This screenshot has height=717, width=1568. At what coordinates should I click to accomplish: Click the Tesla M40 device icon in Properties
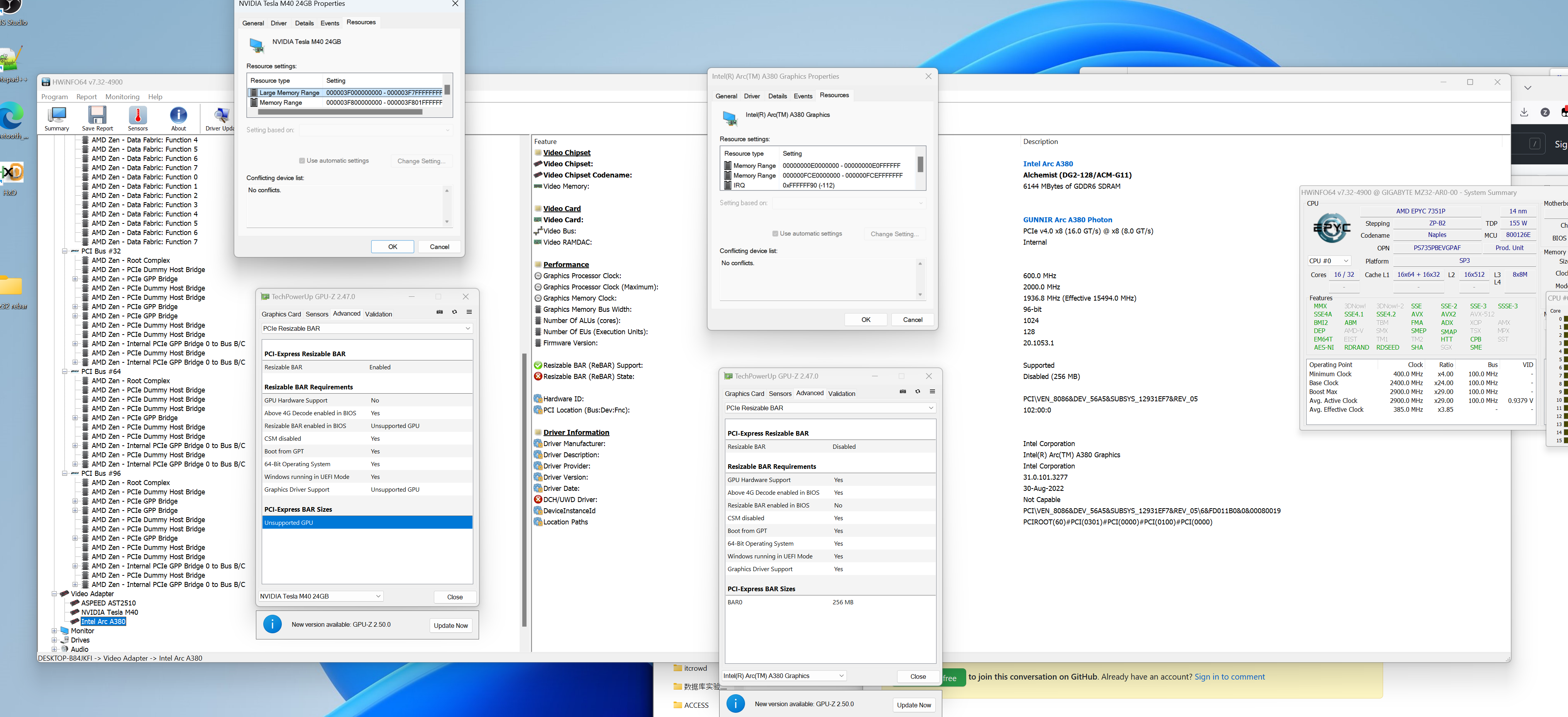pyautogui.click(x=257, y=46)
